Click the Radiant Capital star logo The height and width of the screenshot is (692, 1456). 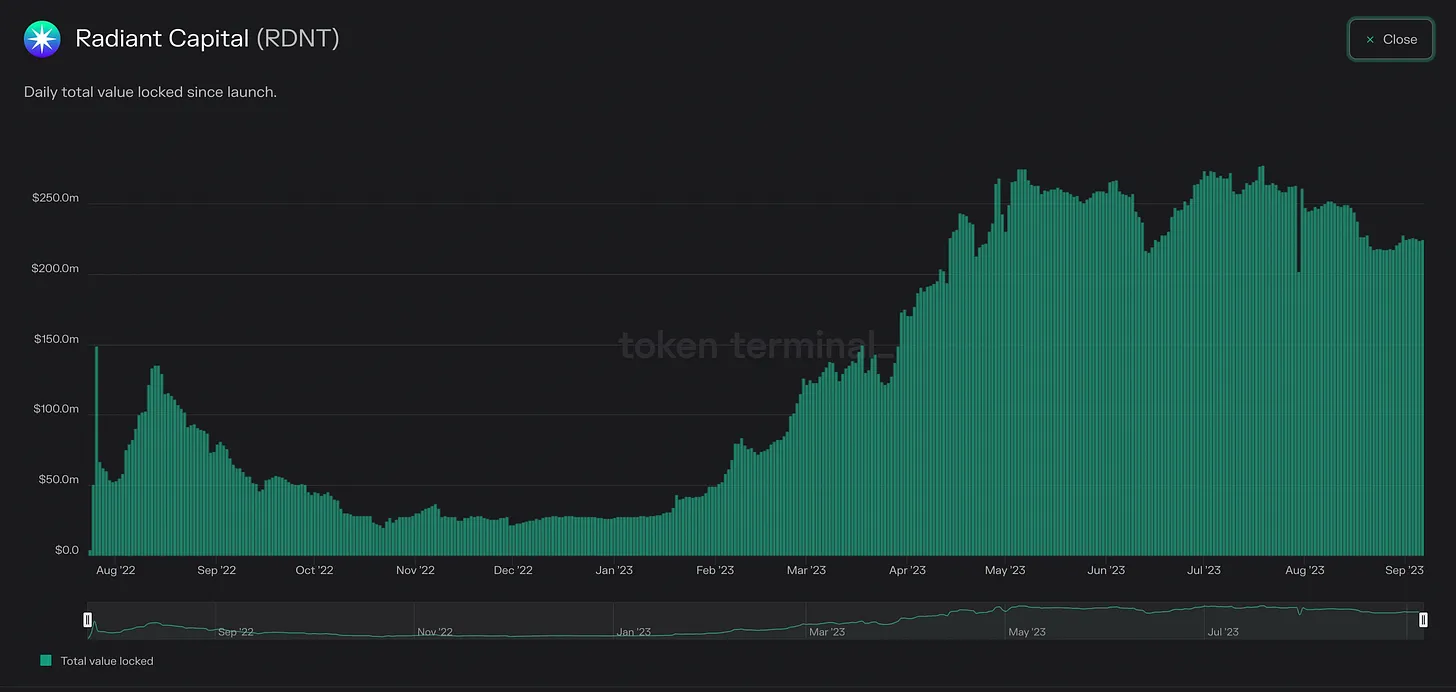click(42, 40)
